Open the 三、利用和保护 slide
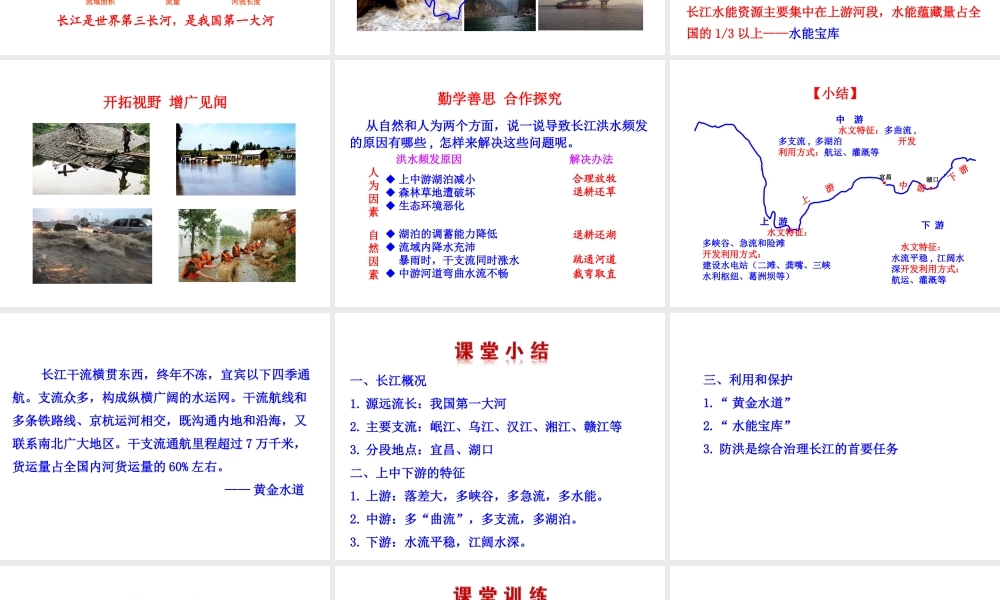 click(x=835, y=436)
